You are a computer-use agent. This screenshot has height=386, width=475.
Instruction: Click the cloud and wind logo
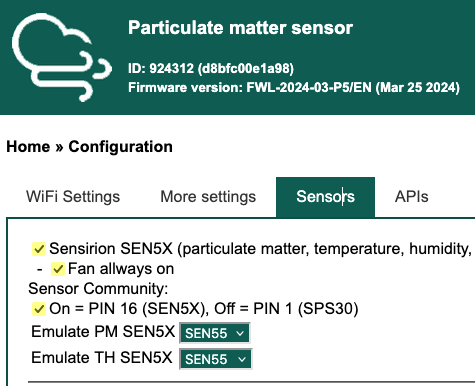click(x=62, y=57)
